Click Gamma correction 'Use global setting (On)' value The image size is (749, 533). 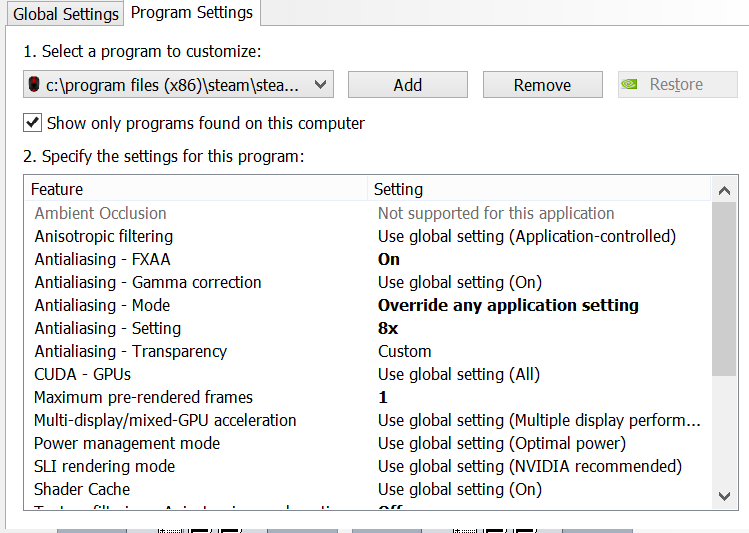460,282
